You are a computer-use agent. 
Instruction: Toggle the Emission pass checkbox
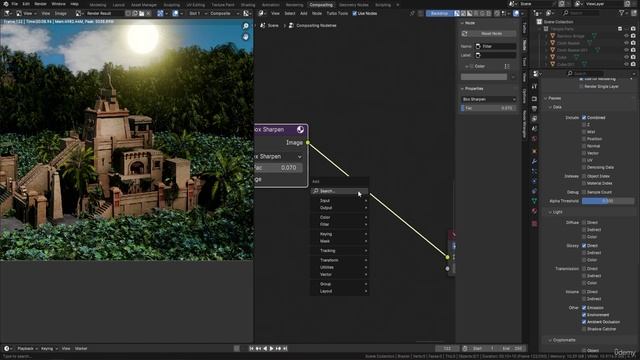click(584, 308)
